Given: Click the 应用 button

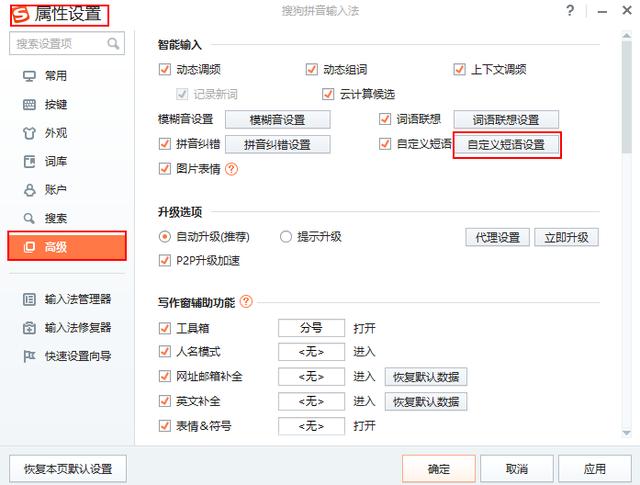Looking at the screenshot, I should tap(595, 469).
